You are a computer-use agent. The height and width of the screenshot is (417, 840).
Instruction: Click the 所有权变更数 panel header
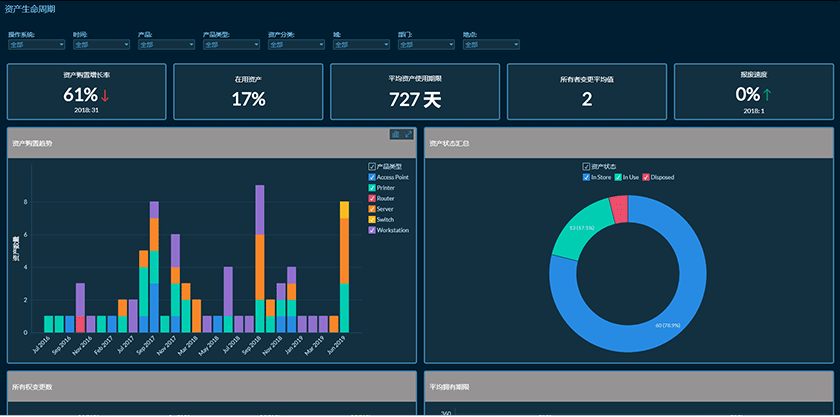click(212, 386)
